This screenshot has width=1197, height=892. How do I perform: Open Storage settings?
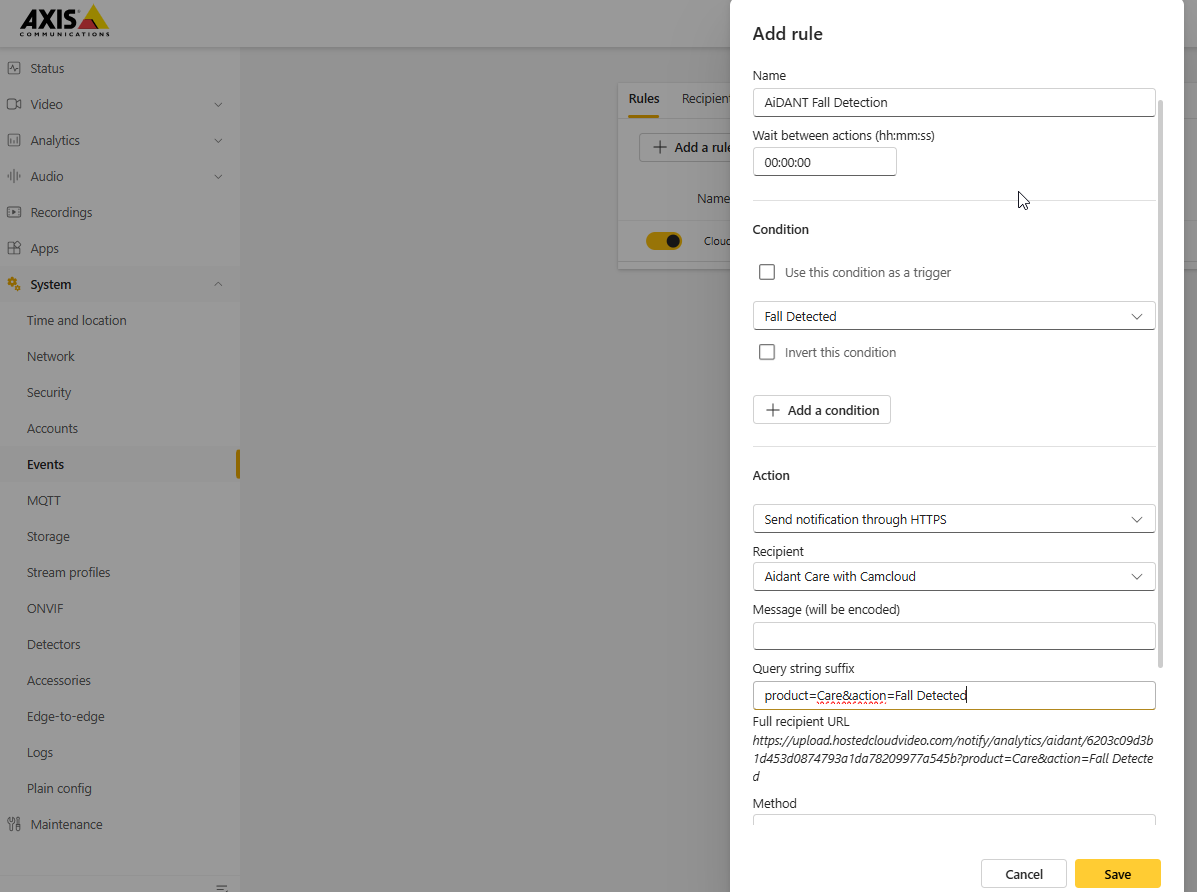[x=48, y=536]
